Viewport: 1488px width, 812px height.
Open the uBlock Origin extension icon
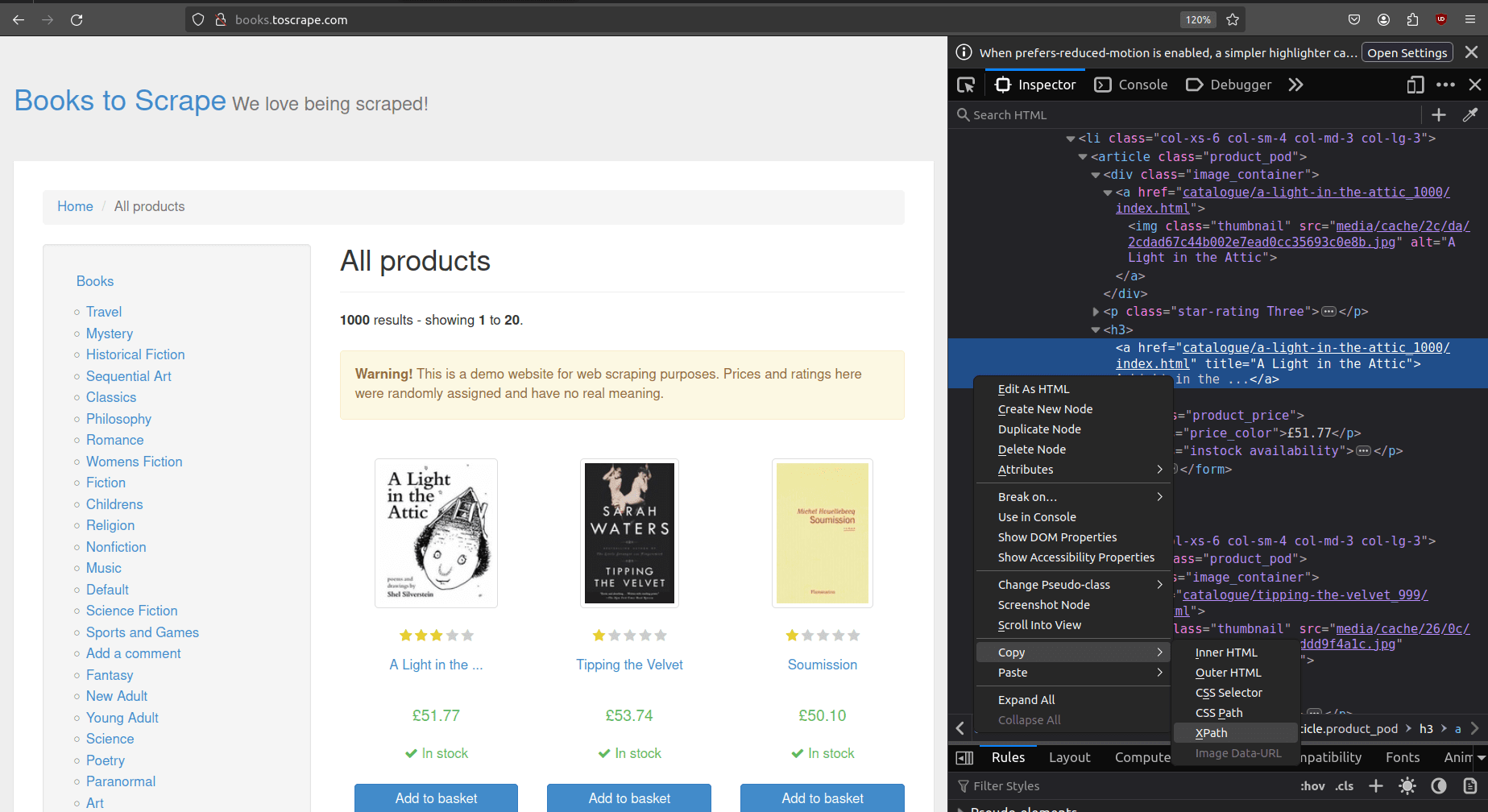point(1441,19)
